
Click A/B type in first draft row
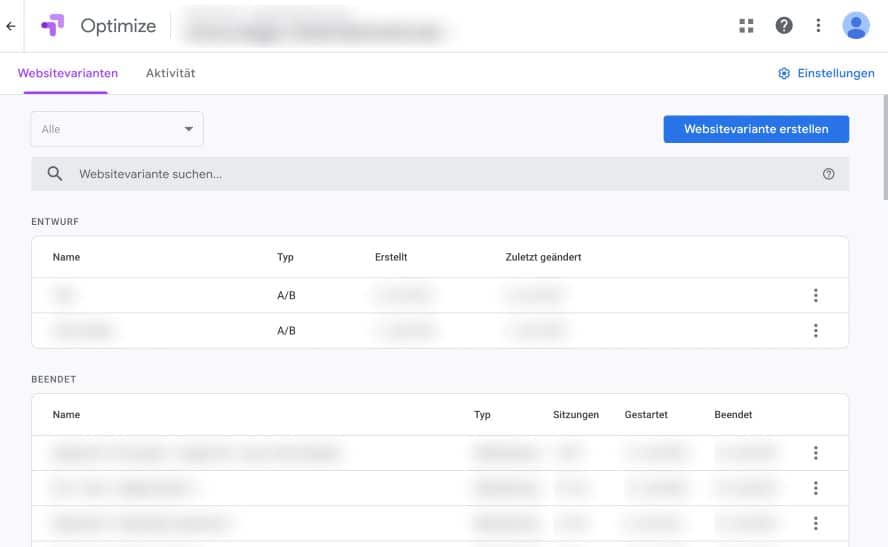point(287,296)
